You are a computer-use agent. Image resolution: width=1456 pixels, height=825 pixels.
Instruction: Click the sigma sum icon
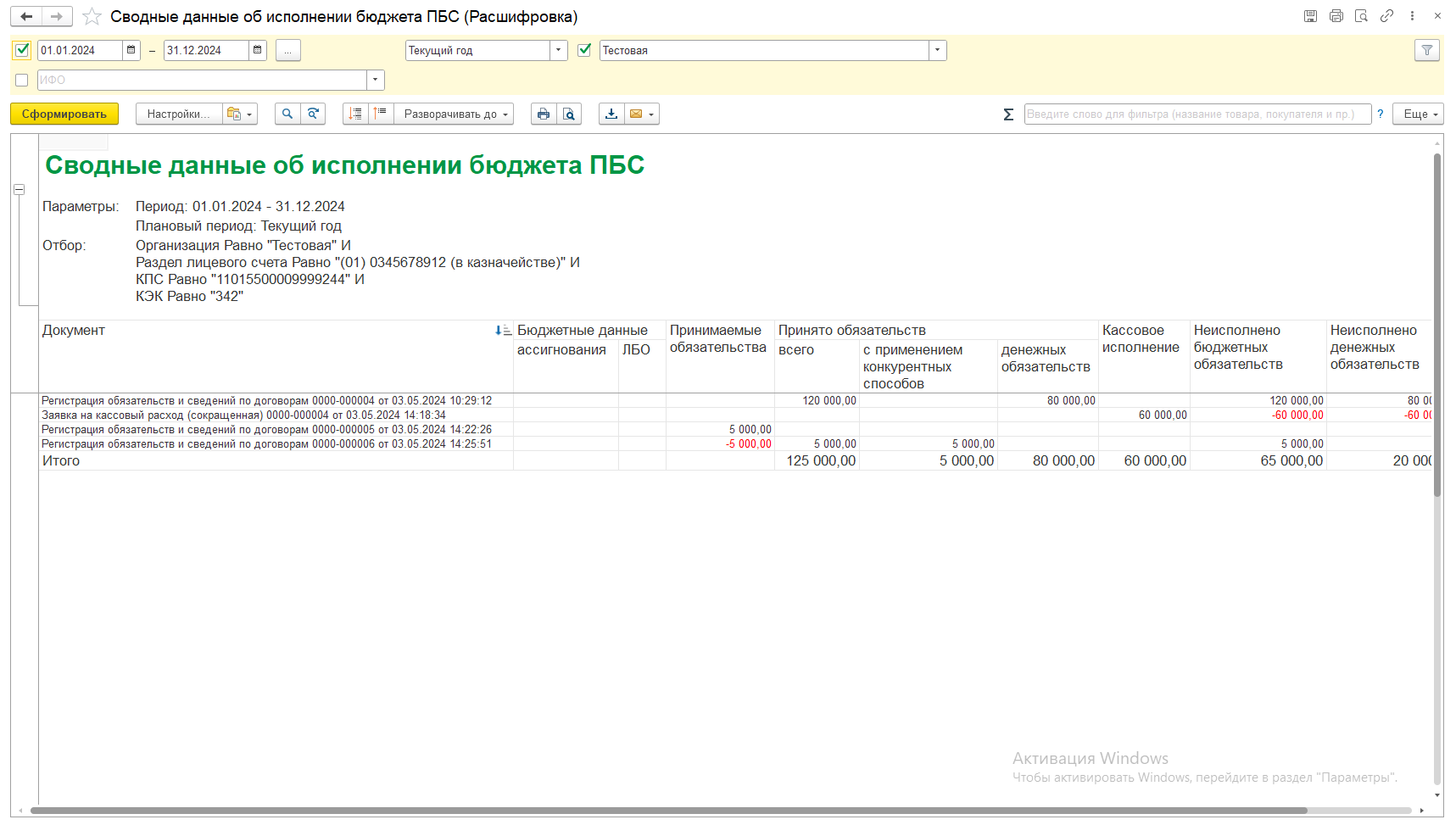pyautogui.click(x=1008, y=114)
